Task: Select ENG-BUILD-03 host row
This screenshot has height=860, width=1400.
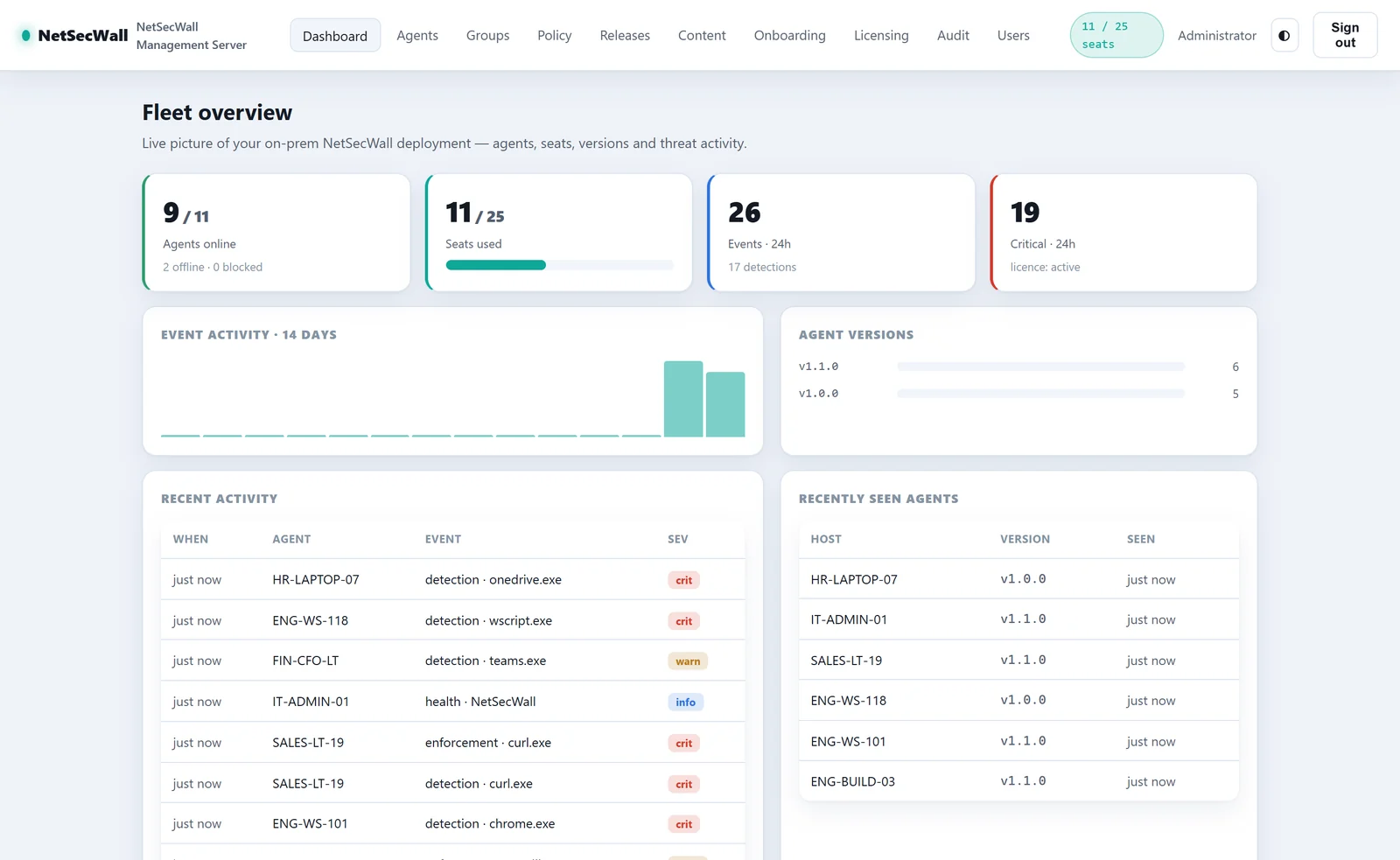Action: point(1018,781)
